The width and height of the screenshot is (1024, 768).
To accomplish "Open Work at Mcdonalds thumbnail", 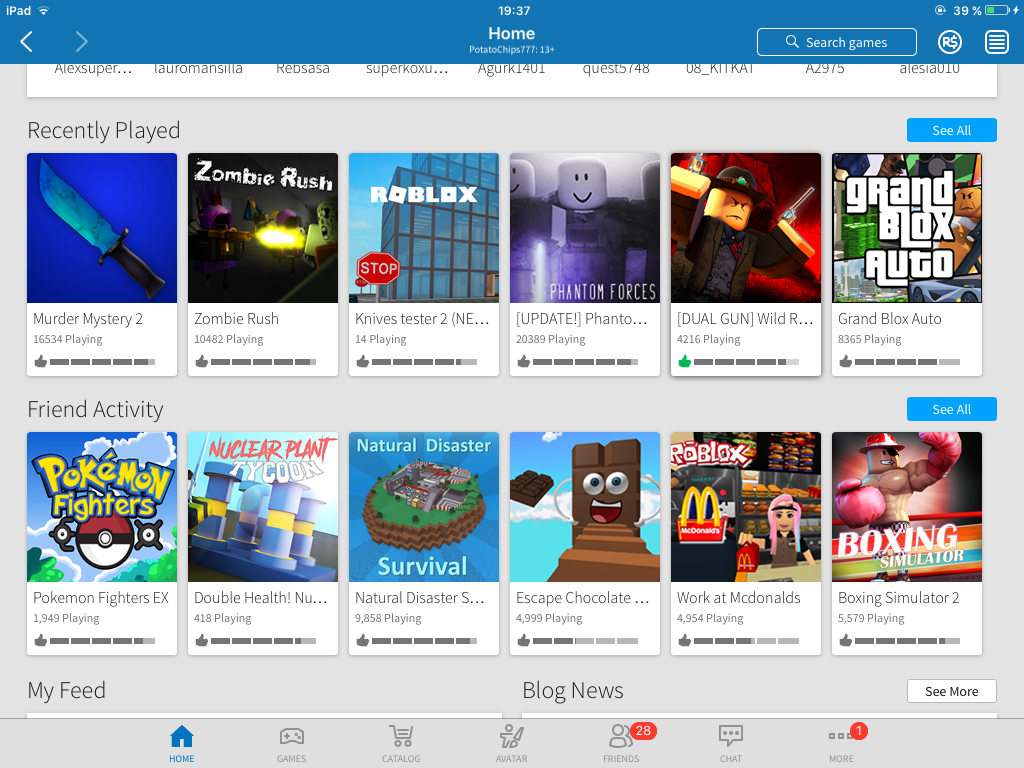I will 746,507.
